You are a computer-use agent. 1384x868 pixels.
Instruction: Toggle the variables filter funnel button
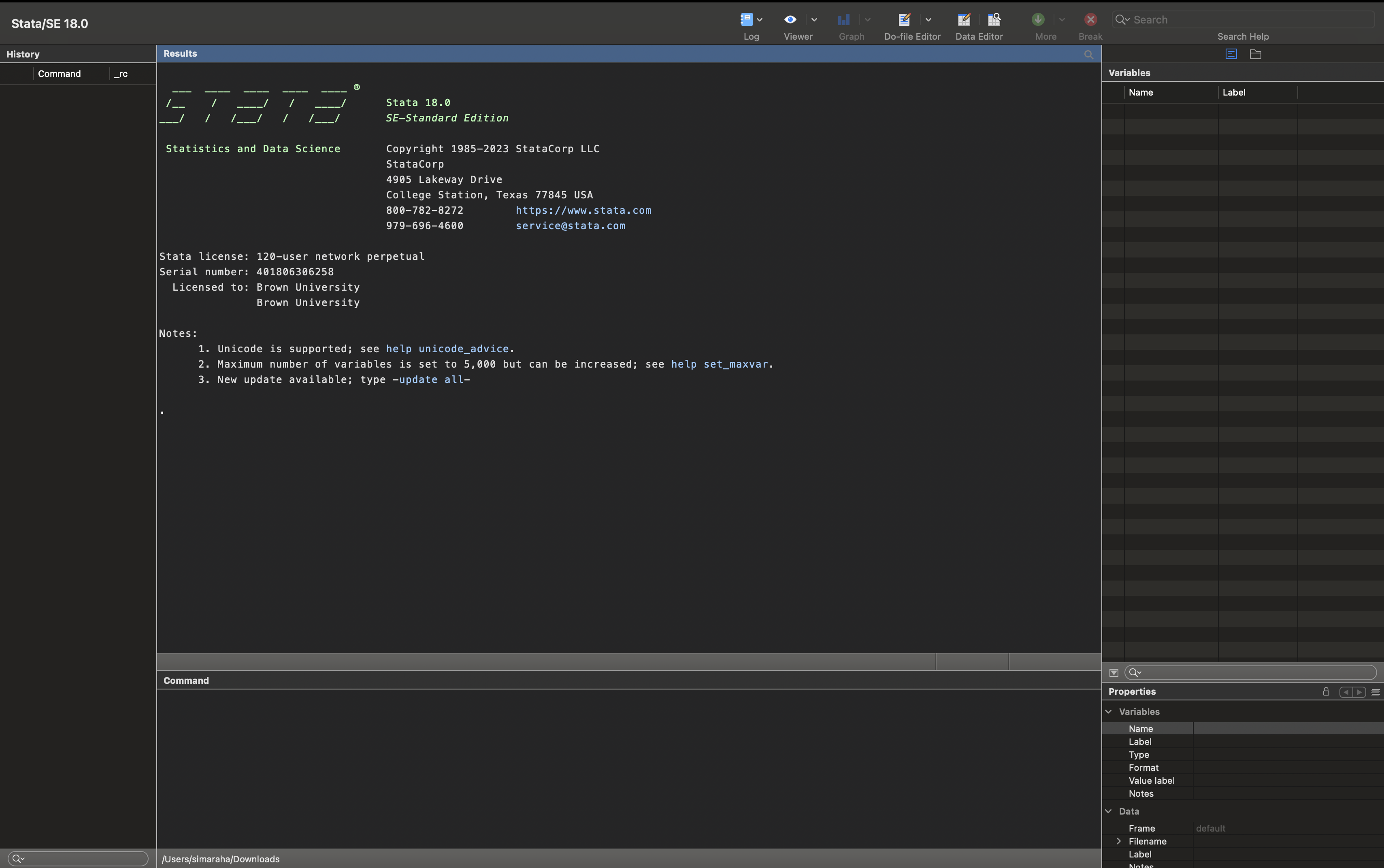pyautogui.click(x=1114, y=673)
